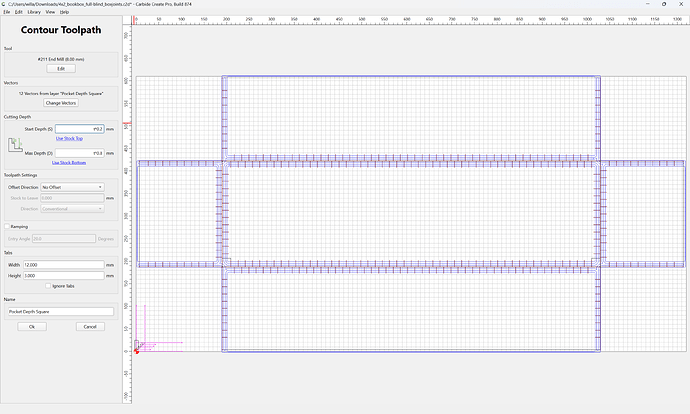The width and height of the screenshot is (690, 414).
Task: Toggle the Ignore Tabs checkbox
Action: (x=48, y=286)
